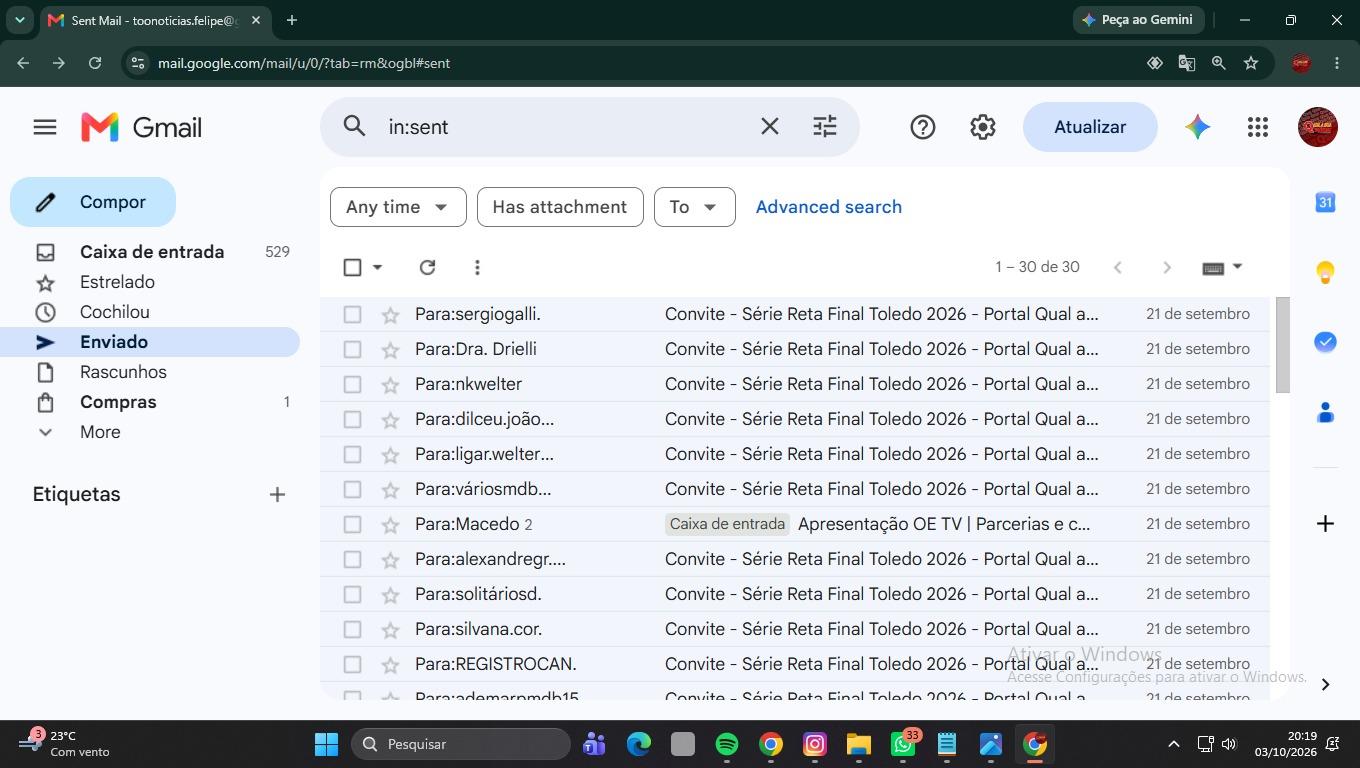
Task: Click the Compor button
Action: 93,202
